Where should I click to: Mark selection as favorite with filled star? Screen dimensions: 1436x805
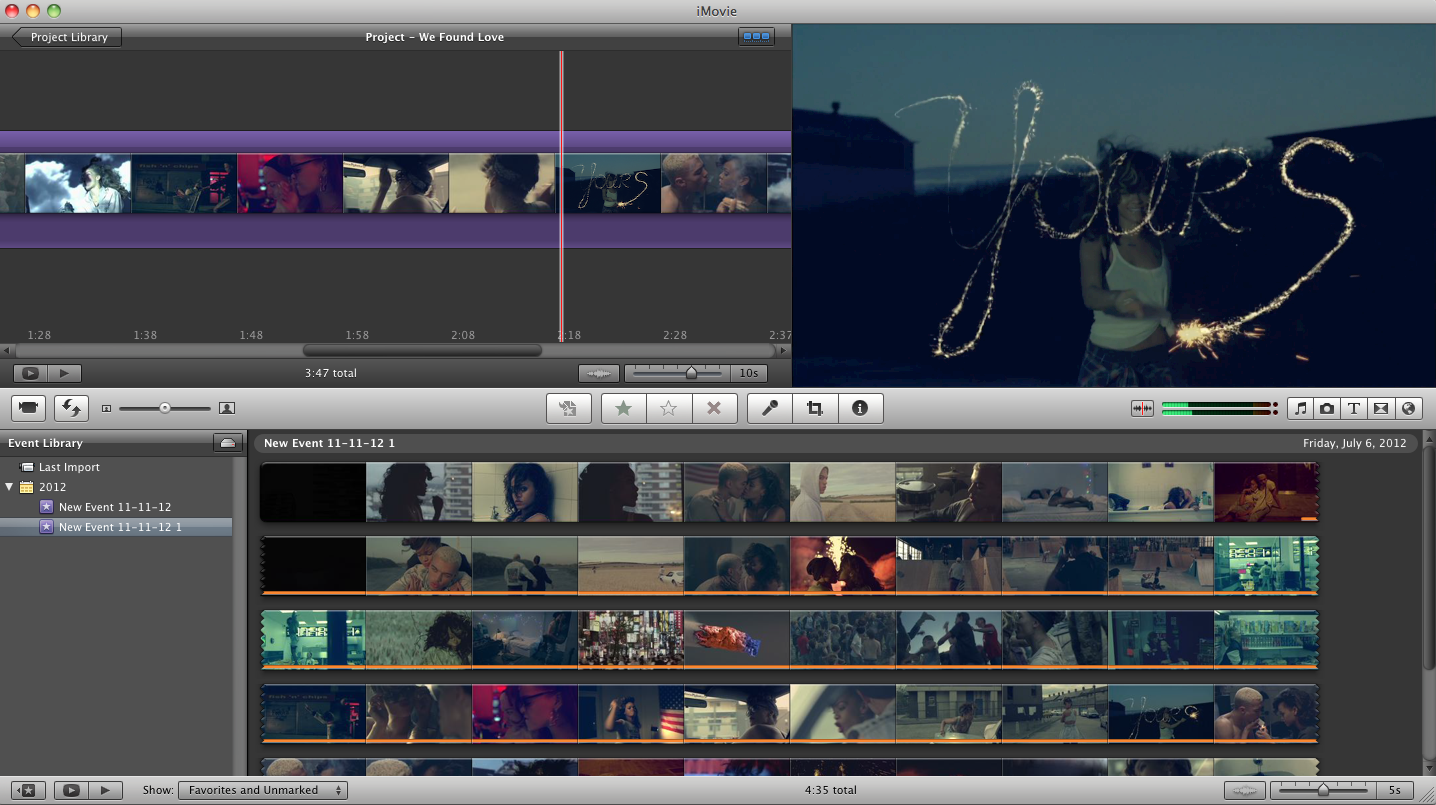click(x=624, y=408)
